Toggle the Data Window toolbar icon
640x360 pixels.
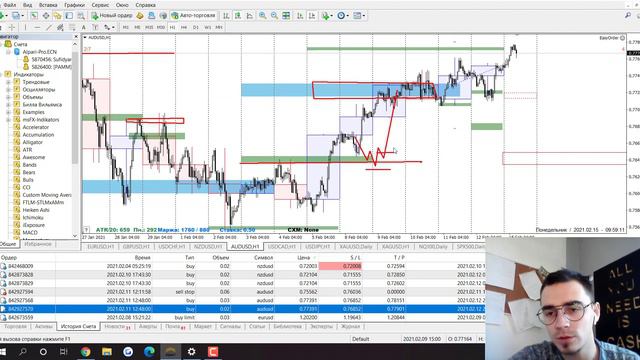[x=46, y=16]
